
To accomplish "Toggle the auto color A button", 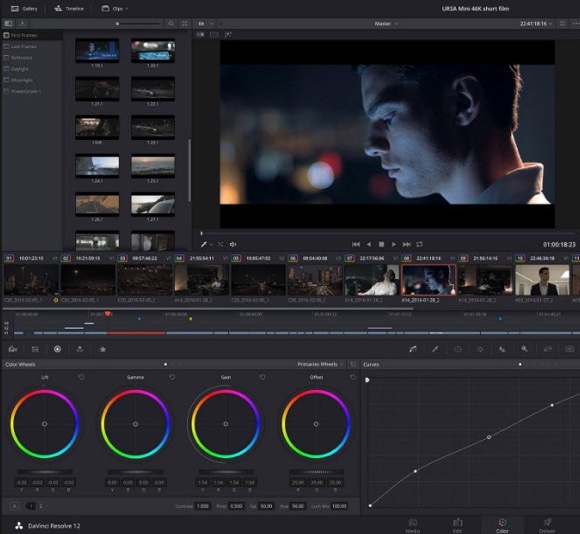I will (14, 506).
